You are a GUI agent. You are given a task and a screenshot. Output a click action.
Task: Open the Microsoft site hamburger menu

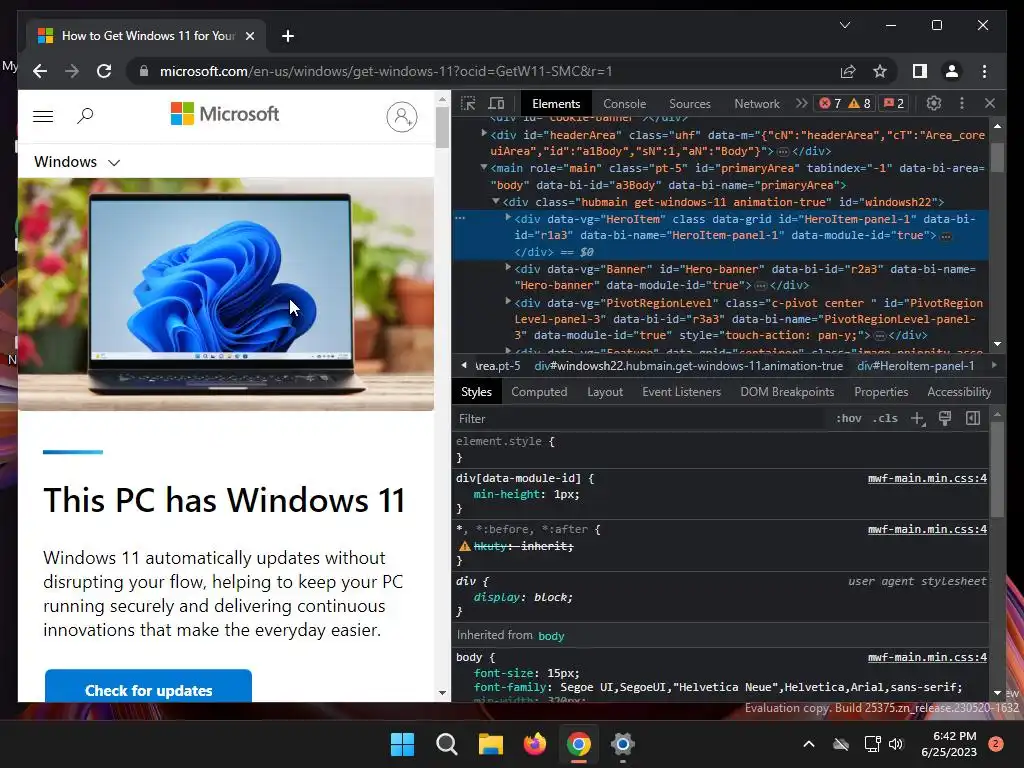tap(43, 116)
